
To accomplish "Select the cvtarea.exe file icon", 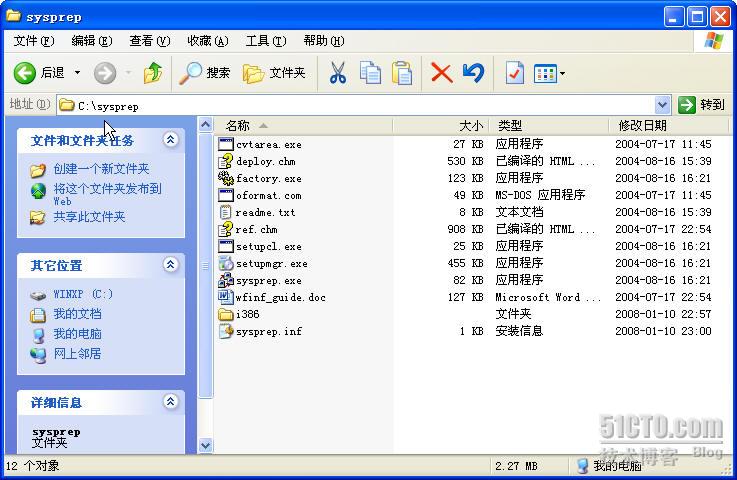I will coord(226,144).
